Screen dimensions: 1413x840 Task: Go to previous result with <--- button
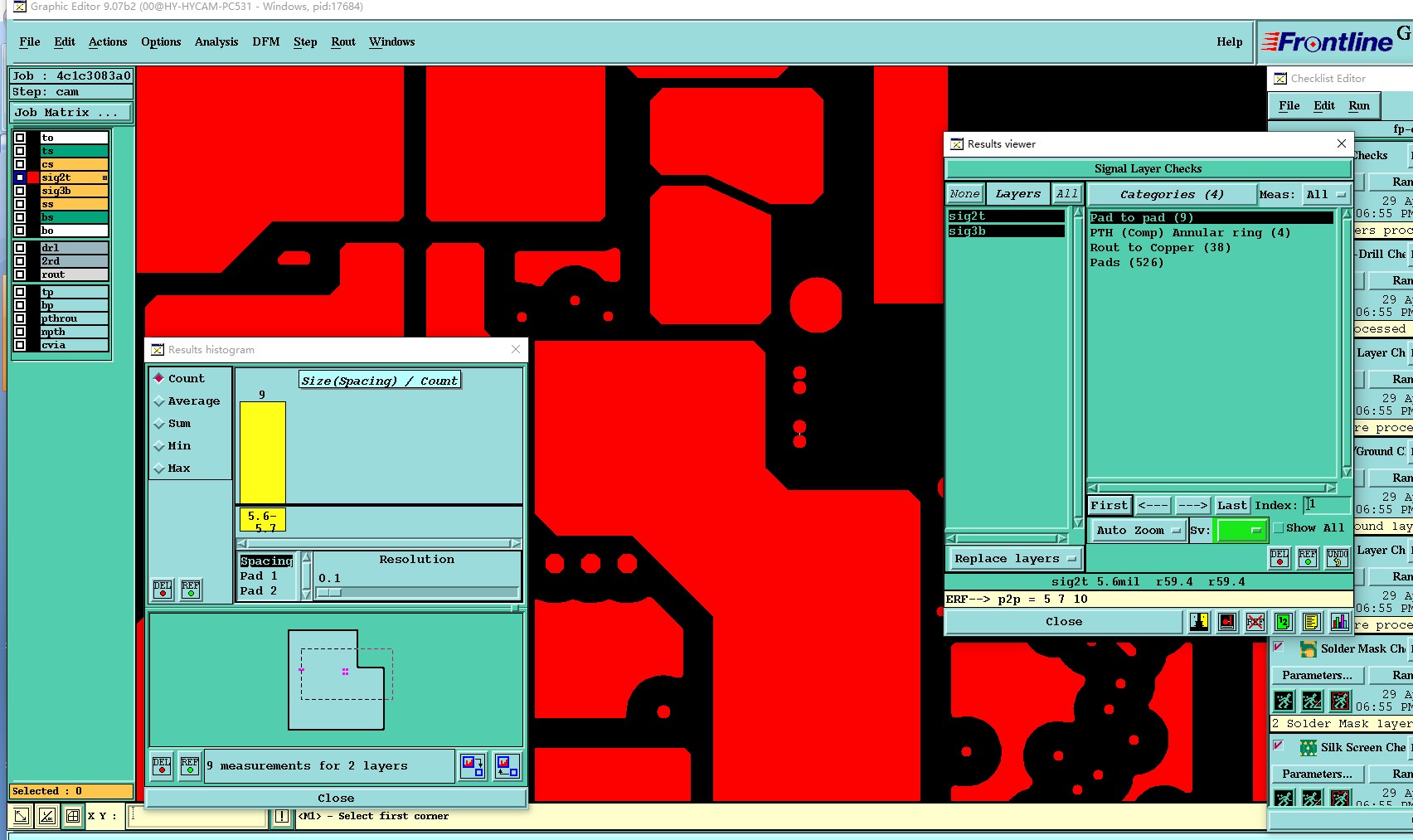pos(1153,506)
